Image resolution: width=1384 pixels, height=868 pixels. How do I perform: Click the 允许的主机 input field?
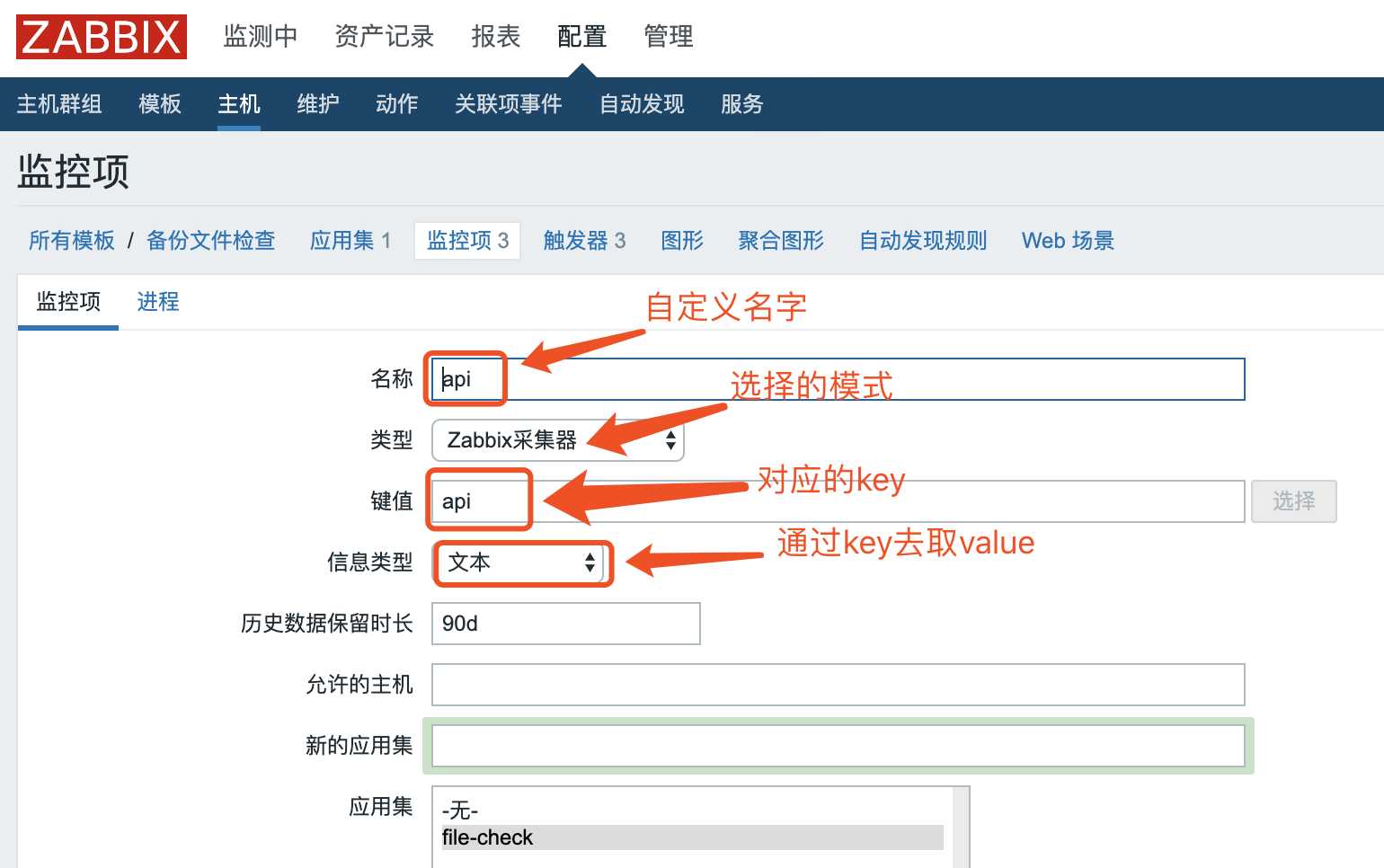click(838, 685)
